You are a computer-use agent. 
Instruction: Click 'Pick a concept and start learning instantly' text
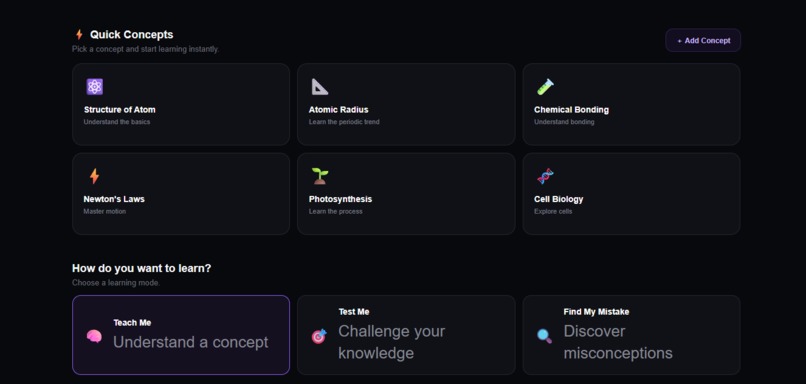[x=145, y=49]
